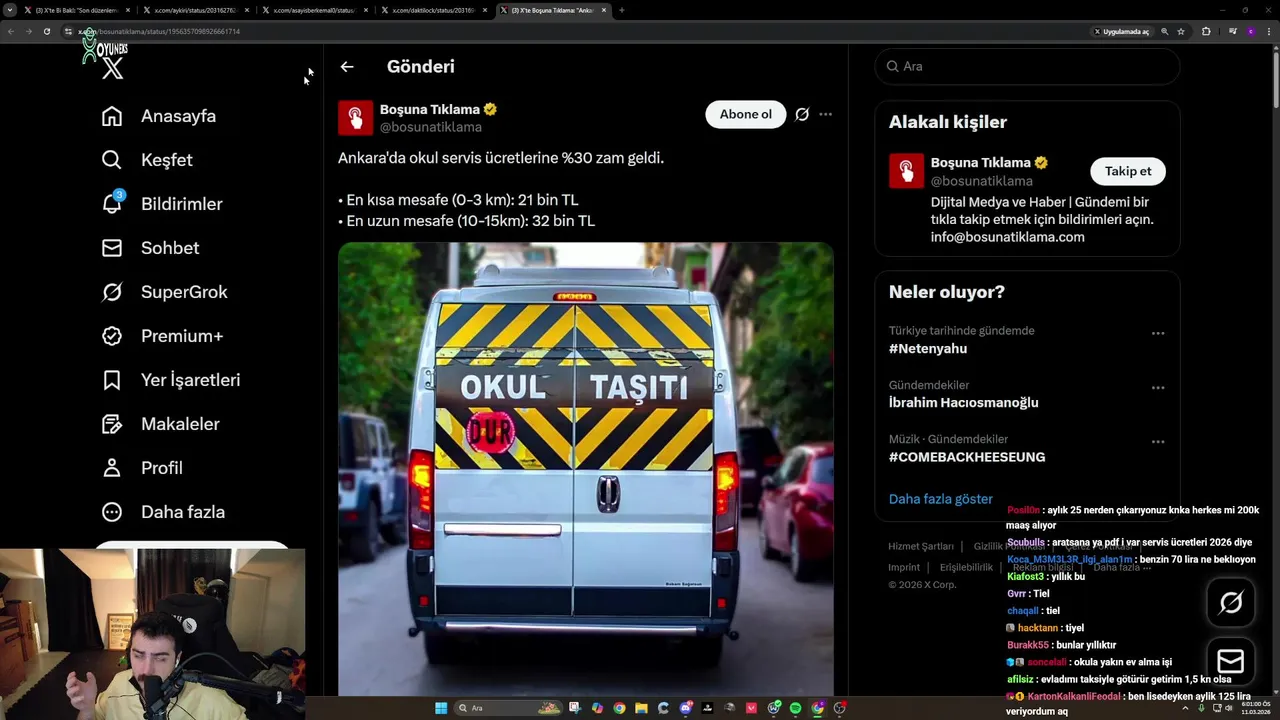The height and width of the screenshot is (720, 1280).
Task: Click the @bosunatiklama handle on the post
Action: pos(431,127)
